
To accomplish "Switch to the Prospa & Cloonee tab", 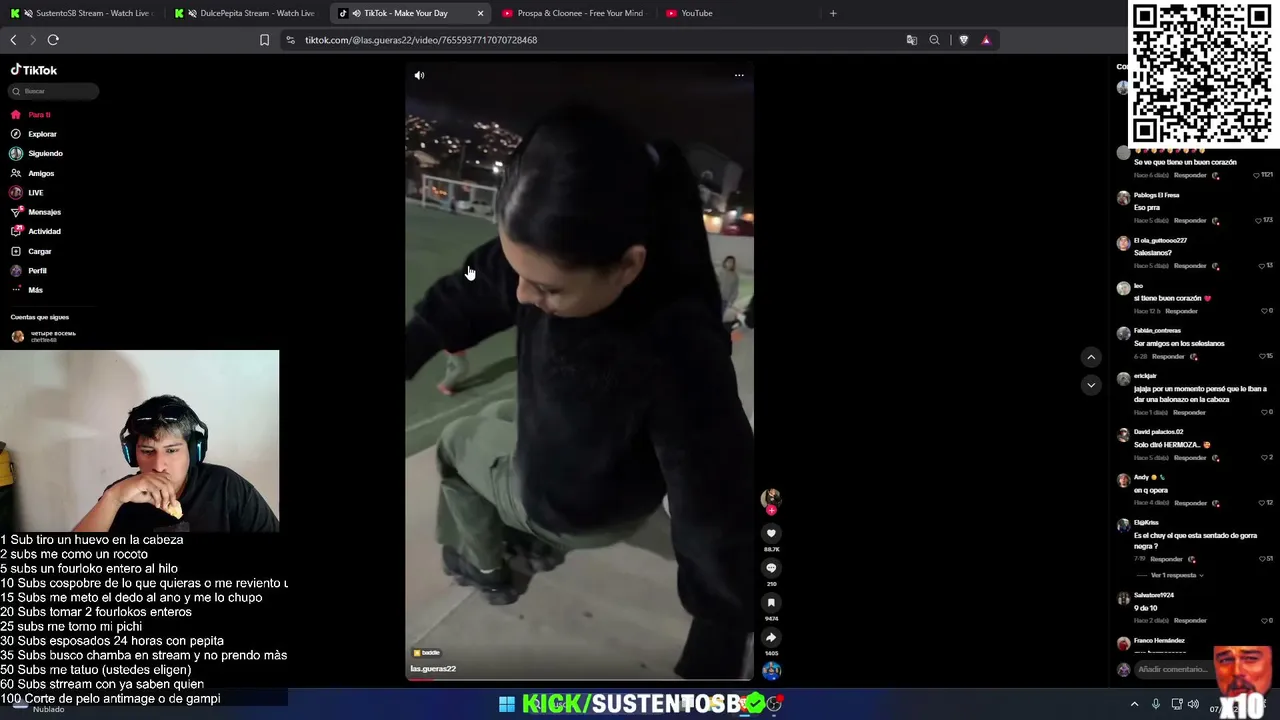I will 574,13.
